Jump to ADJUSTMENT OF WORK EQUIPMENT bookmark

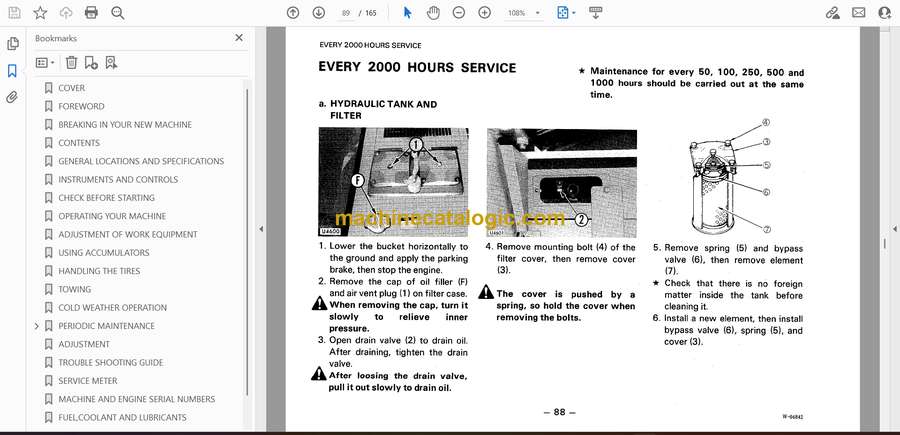pos(127,234)
